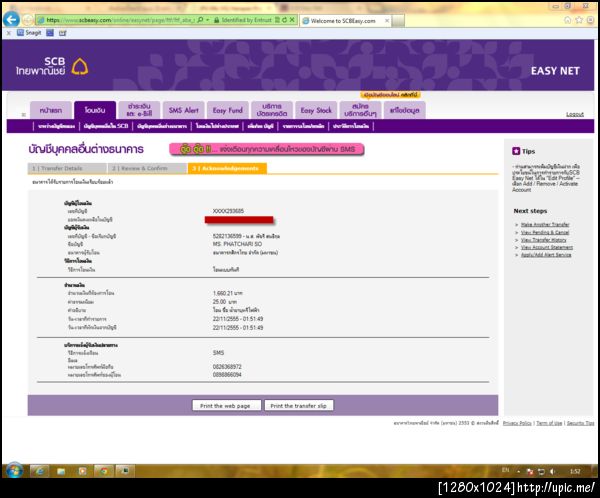Viewport: 600px width, 498px height.
Task: Click the SCB accounts submenu item
Action: (106, 126)
